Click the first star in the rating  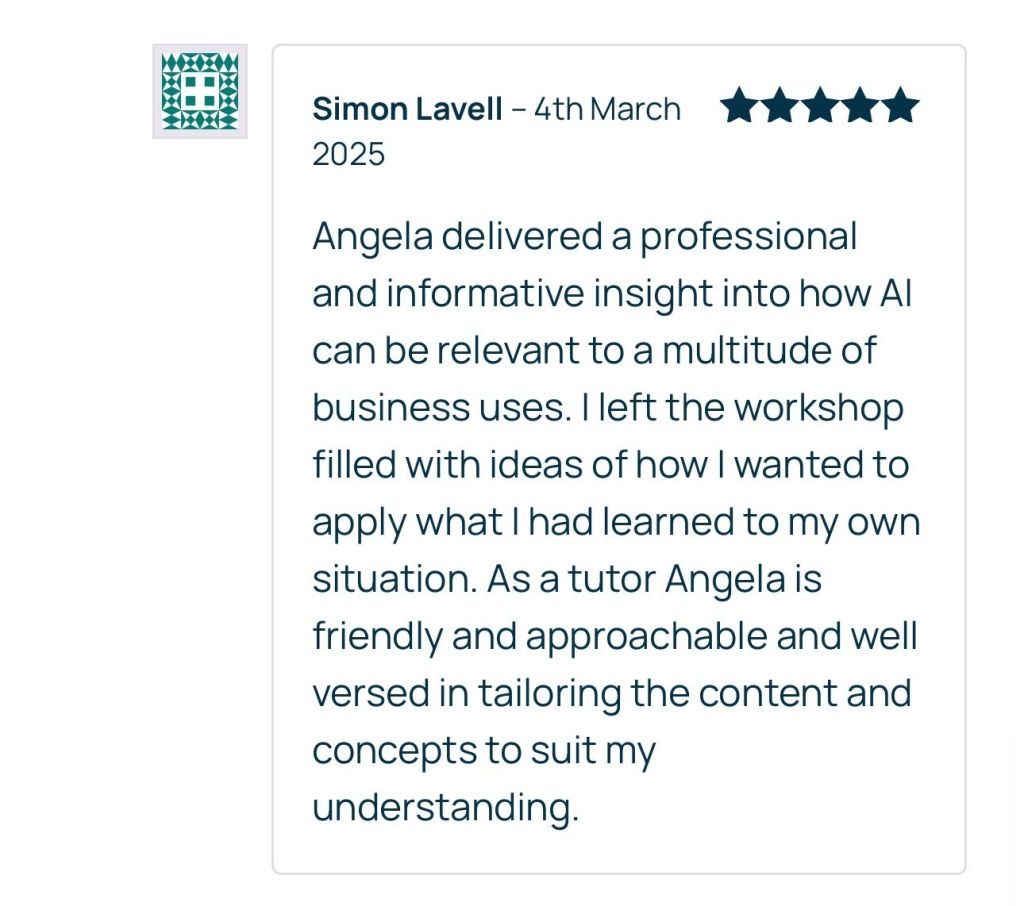coord(739,106)
